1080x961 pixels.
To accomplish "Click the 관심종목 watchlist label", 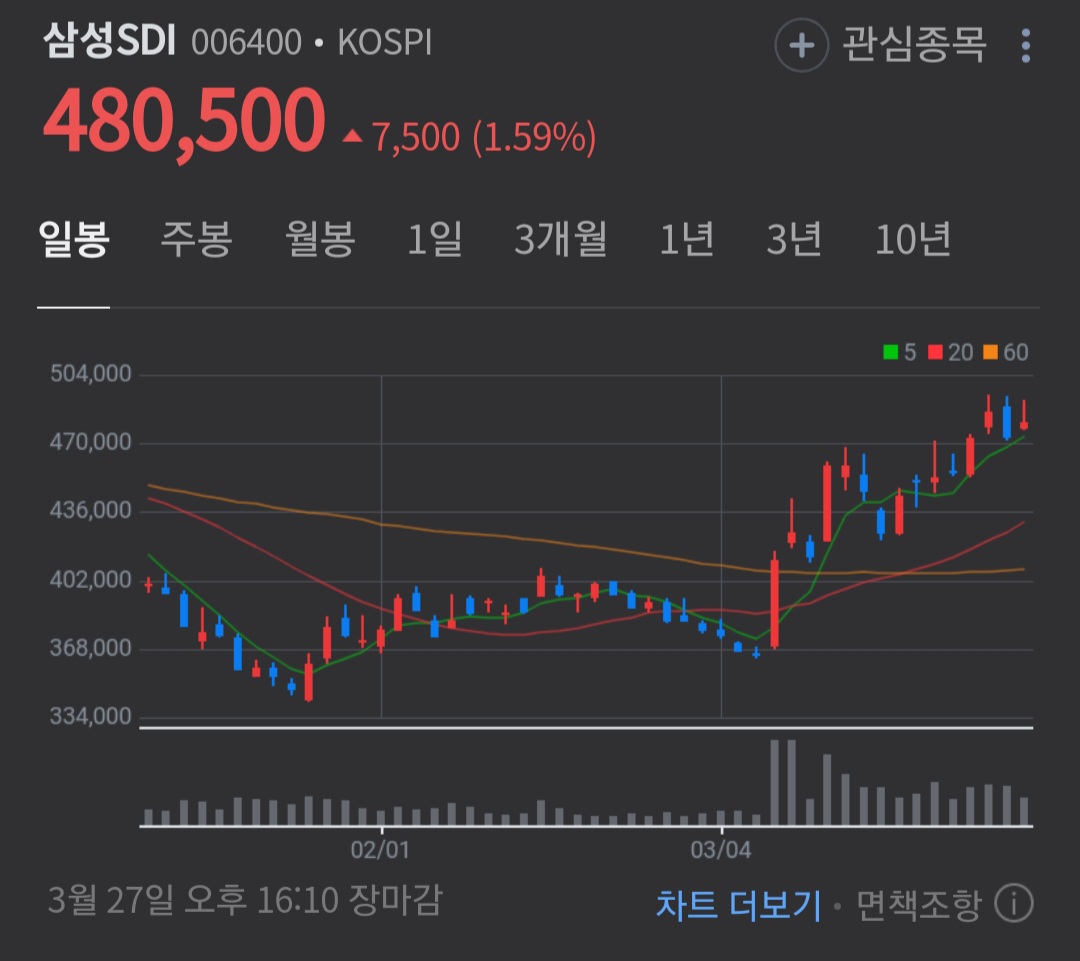I will pyautogui.click(x=915, y=45).
